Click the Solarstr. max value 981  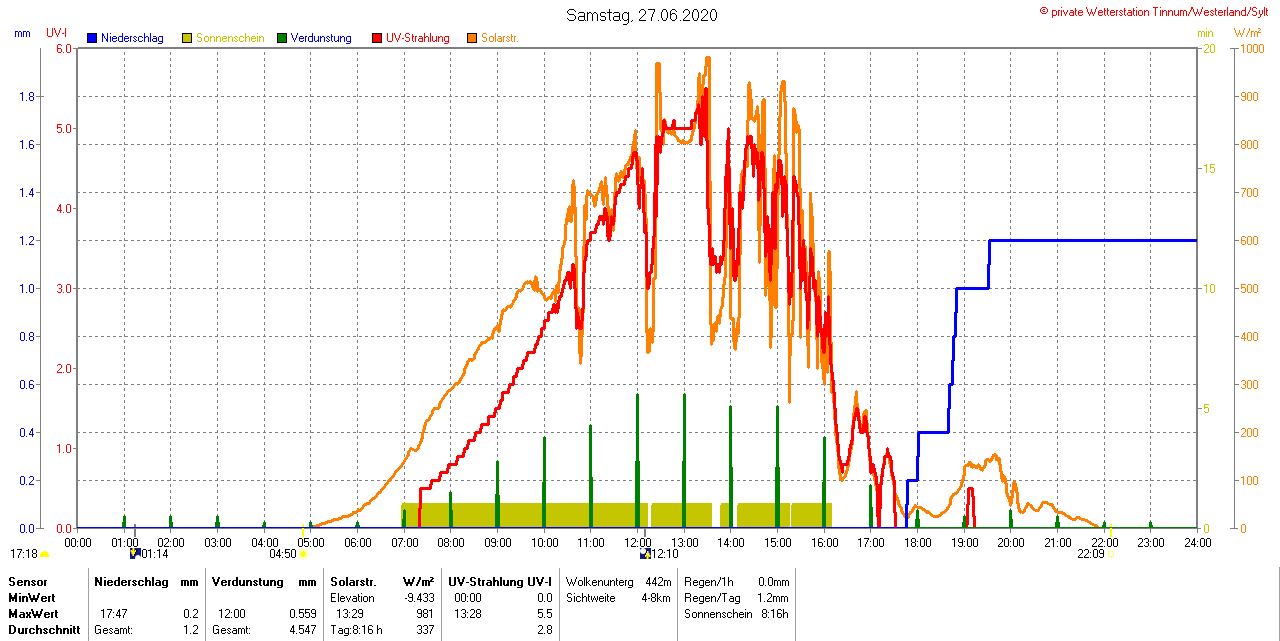[425, 614]
